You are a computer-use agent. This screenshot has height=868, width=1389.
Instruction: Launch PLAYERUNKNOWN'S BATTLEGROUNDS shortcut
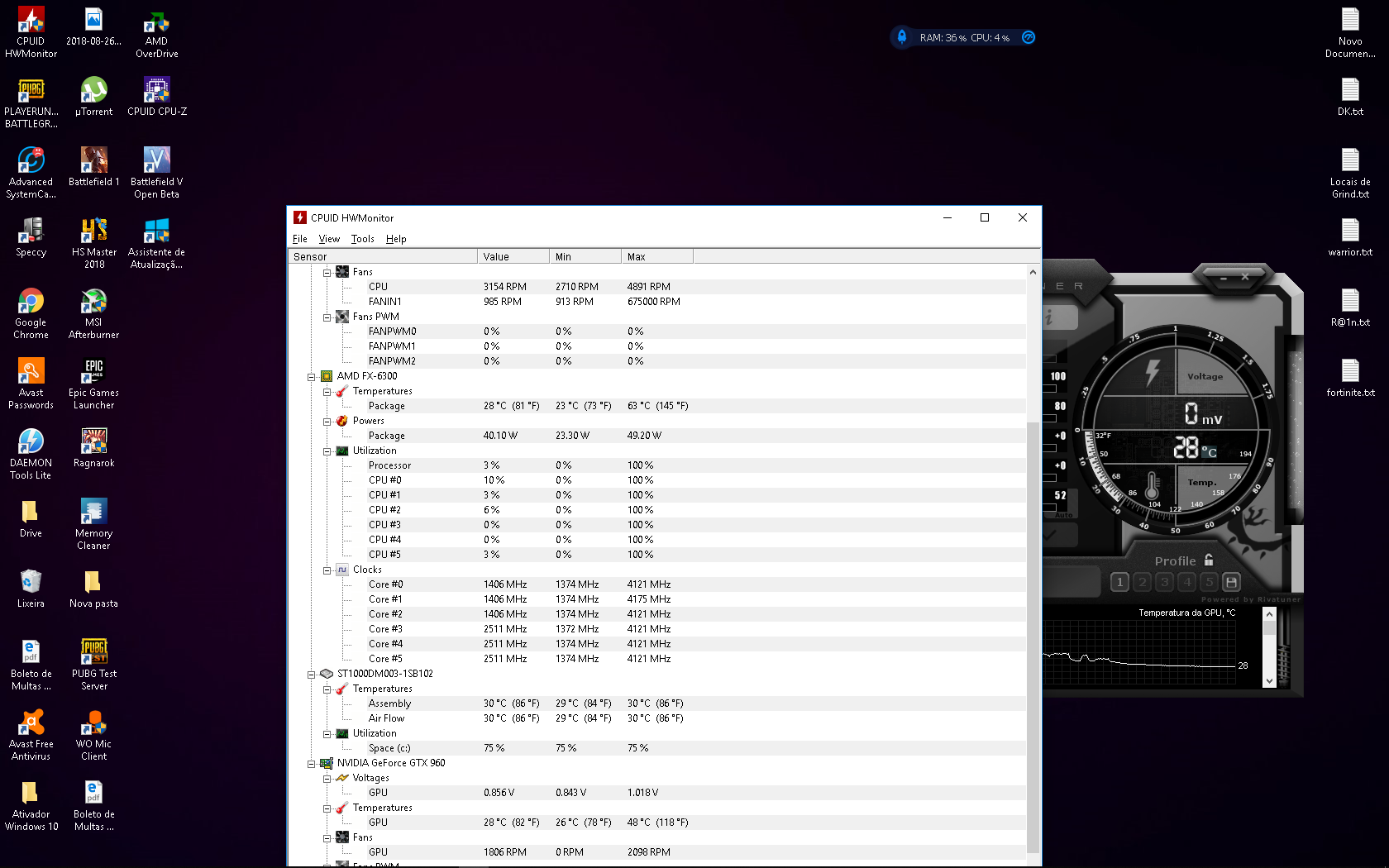pos(31,103)
